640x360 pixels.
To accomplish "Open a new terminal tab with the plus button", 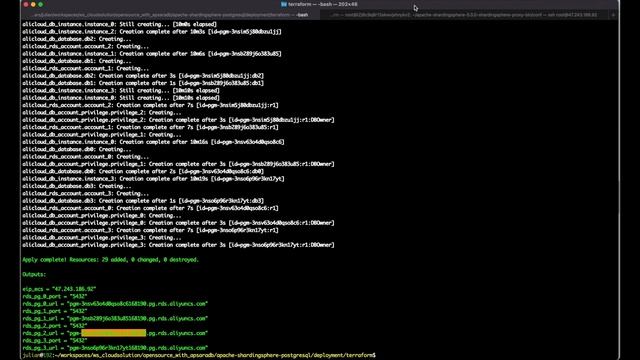I will pyautogui.click(x=613, y=15).
